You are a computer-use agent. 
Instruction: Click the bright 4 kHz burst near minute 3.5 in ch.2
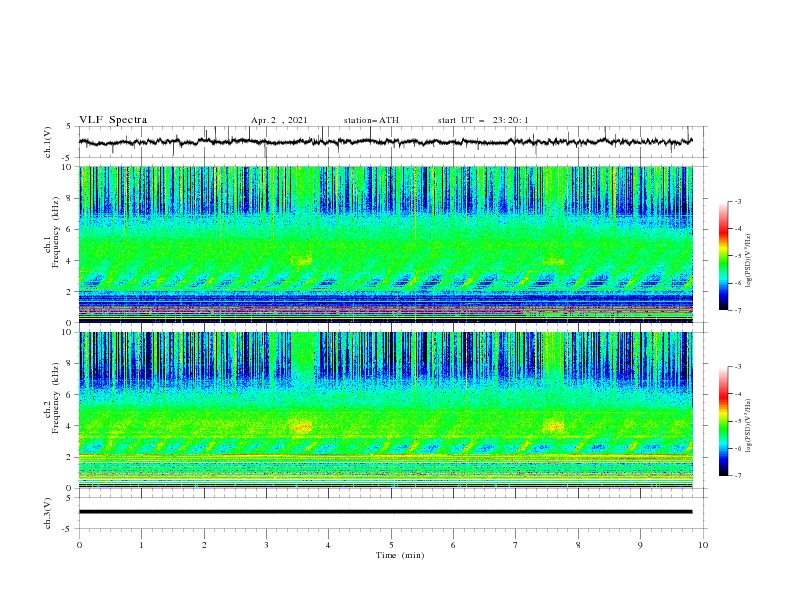point(302,427)
